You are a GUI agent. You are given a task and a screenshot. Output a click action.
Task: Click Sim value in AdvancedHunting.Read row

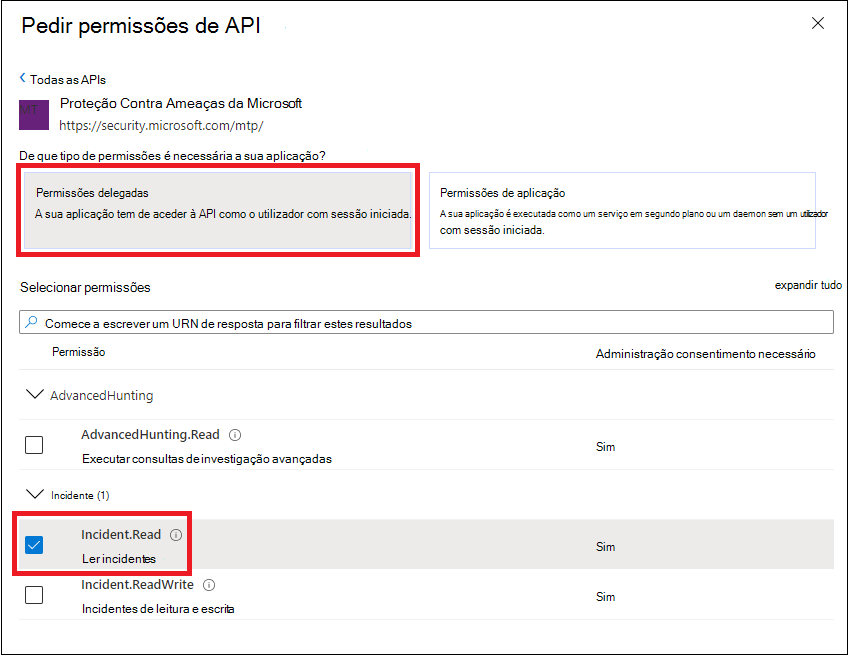point(605,447)
